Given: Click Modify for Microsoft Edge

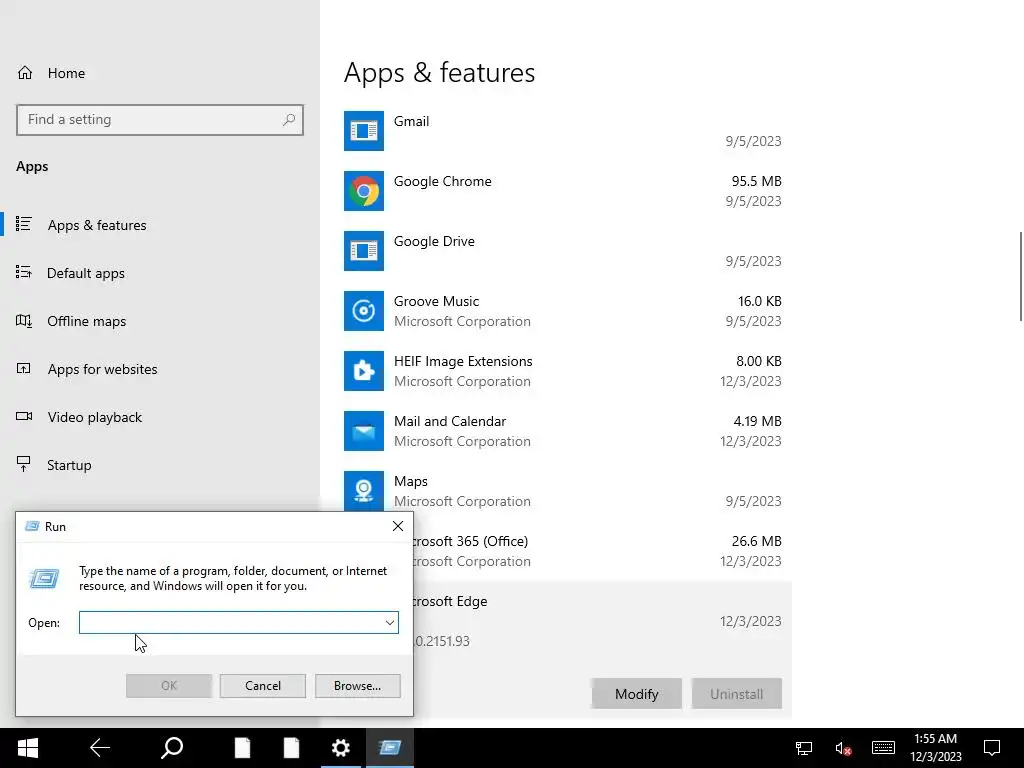Looking at the screenshot, I should click(637, 694).
